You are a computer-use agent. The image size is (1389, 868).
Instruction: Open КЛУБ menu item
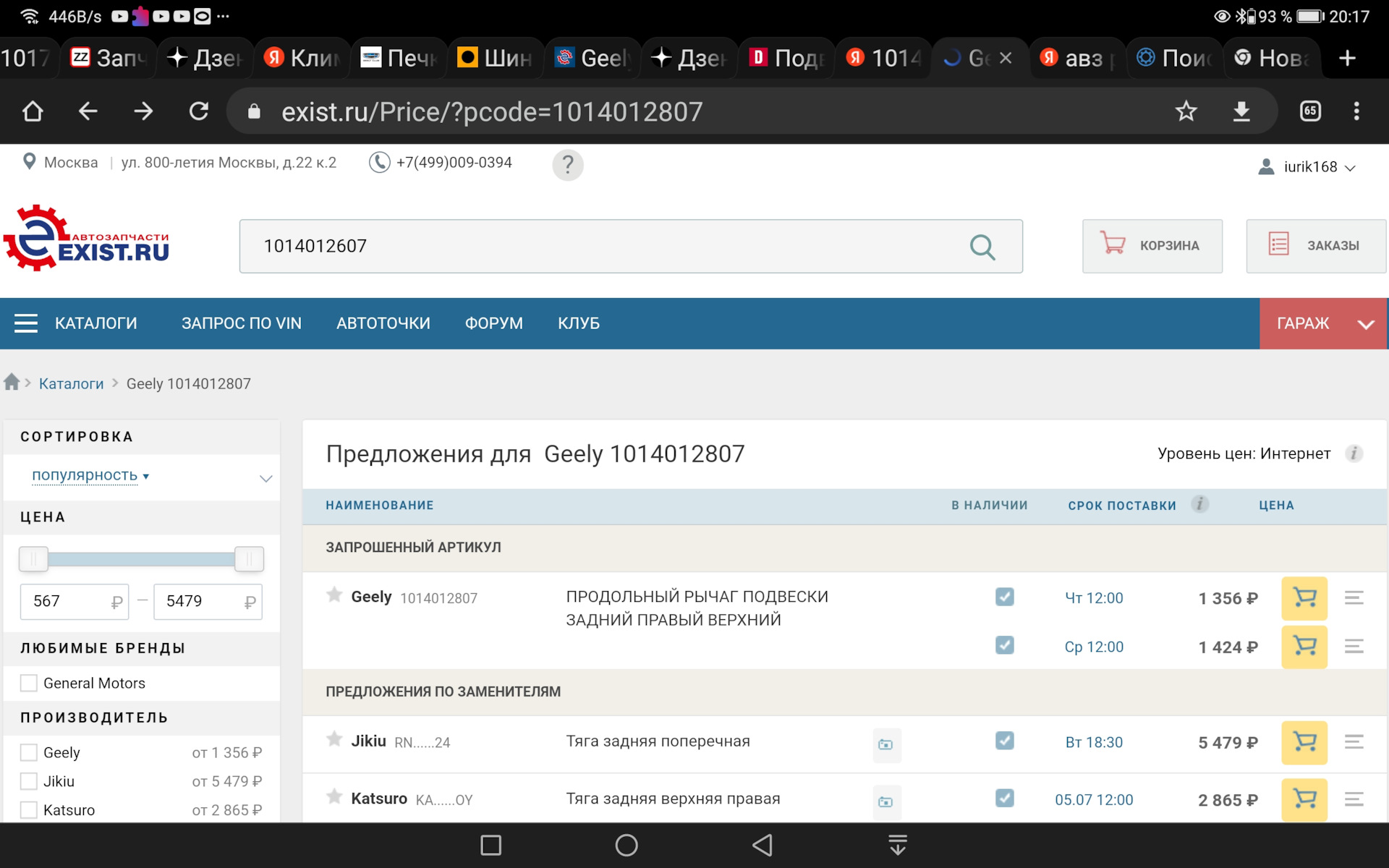tap(579, 323)
